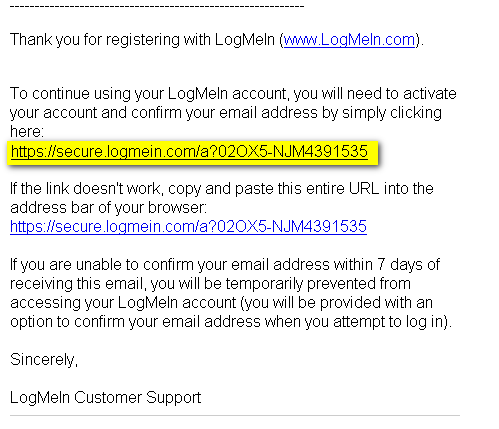
Task: Click "accessing your LogMeIn account" text
Action: pos(123,303)
